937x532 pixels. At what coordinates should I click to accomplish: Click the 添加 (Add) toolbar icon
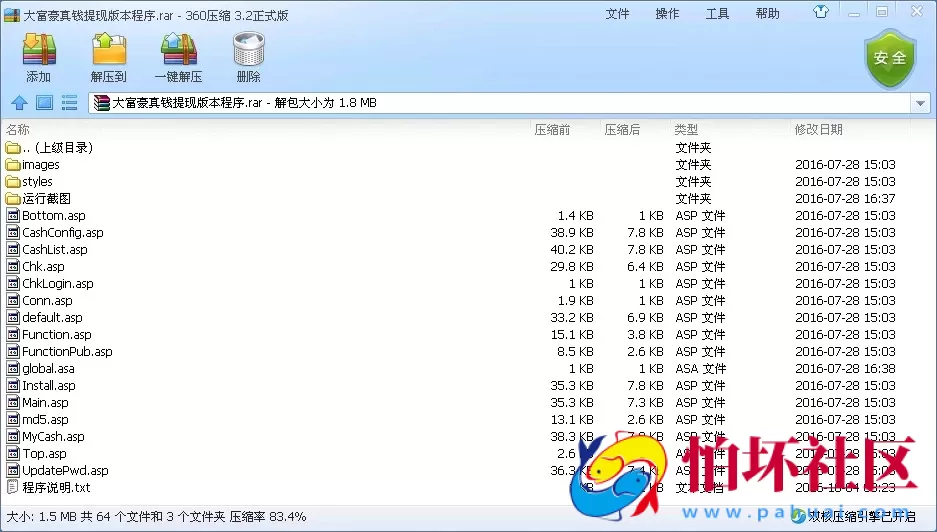click(39, 50)
